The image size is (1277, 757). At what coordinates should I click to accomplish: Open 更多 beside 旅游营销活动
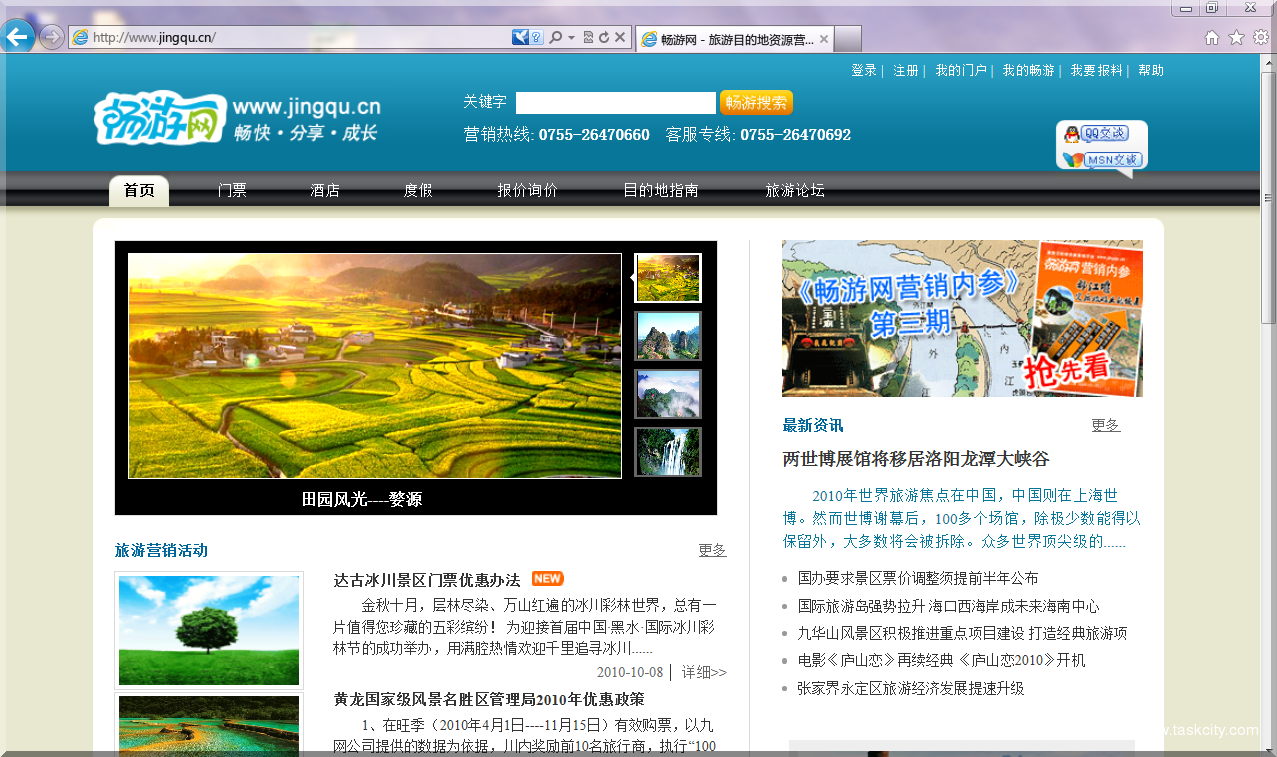coord(712,550)
